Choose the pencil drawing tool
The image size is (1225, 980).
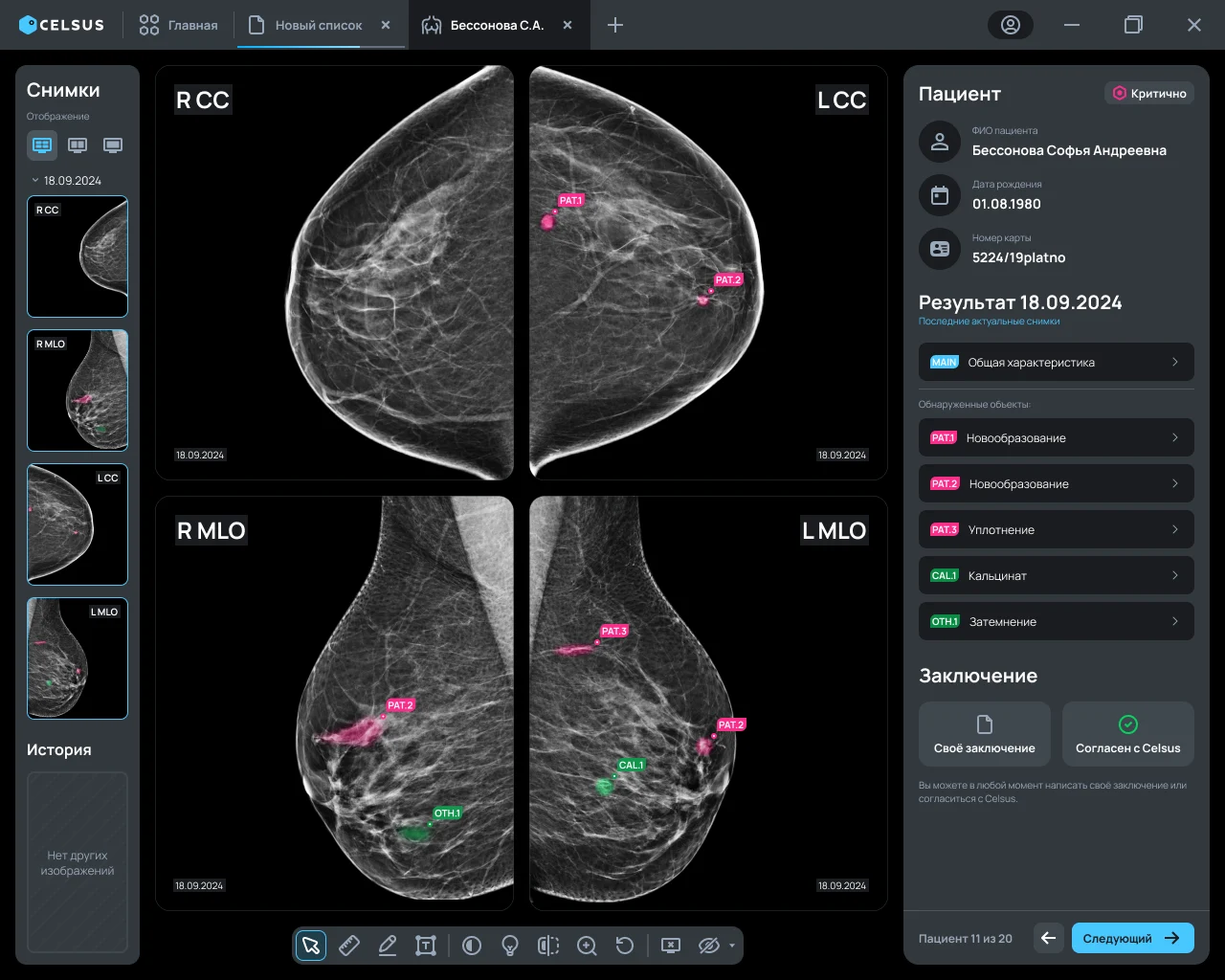[x=388, y=946]
